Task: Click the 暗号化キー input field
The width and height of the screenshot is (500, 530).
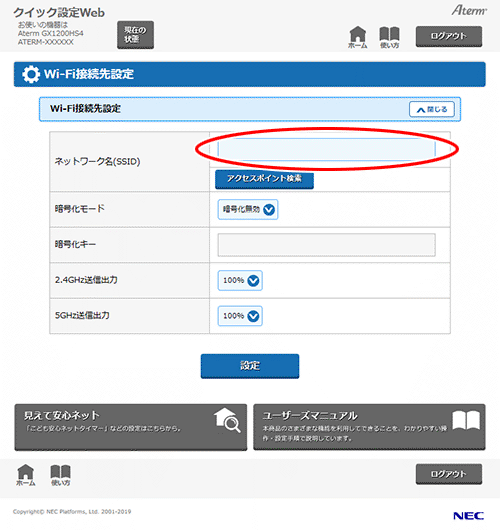Action: click(326, 245)
